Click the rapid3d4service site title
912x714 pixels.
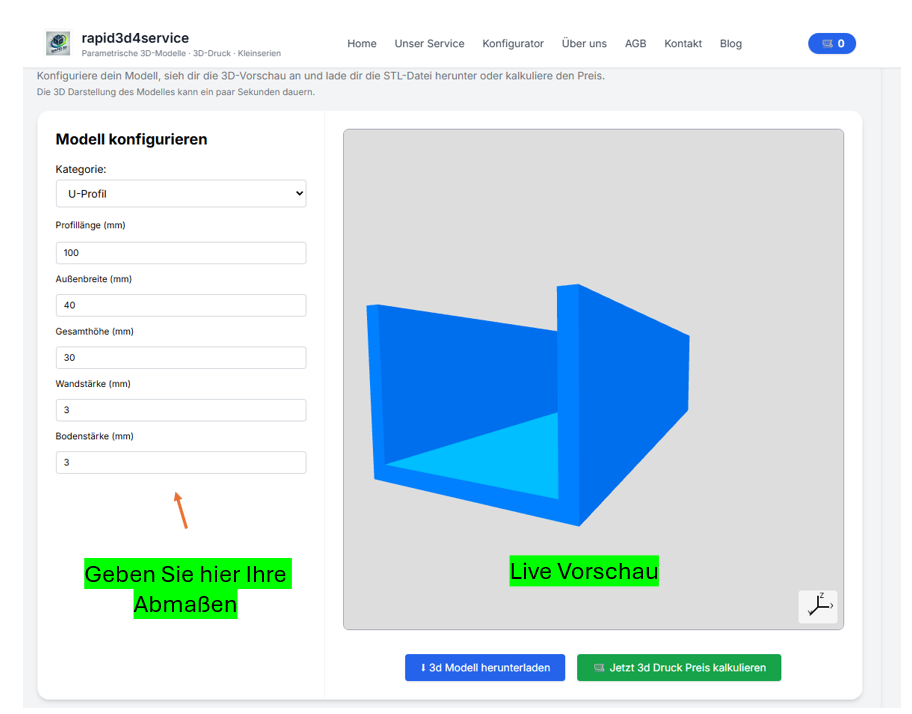tap(135, 38)
